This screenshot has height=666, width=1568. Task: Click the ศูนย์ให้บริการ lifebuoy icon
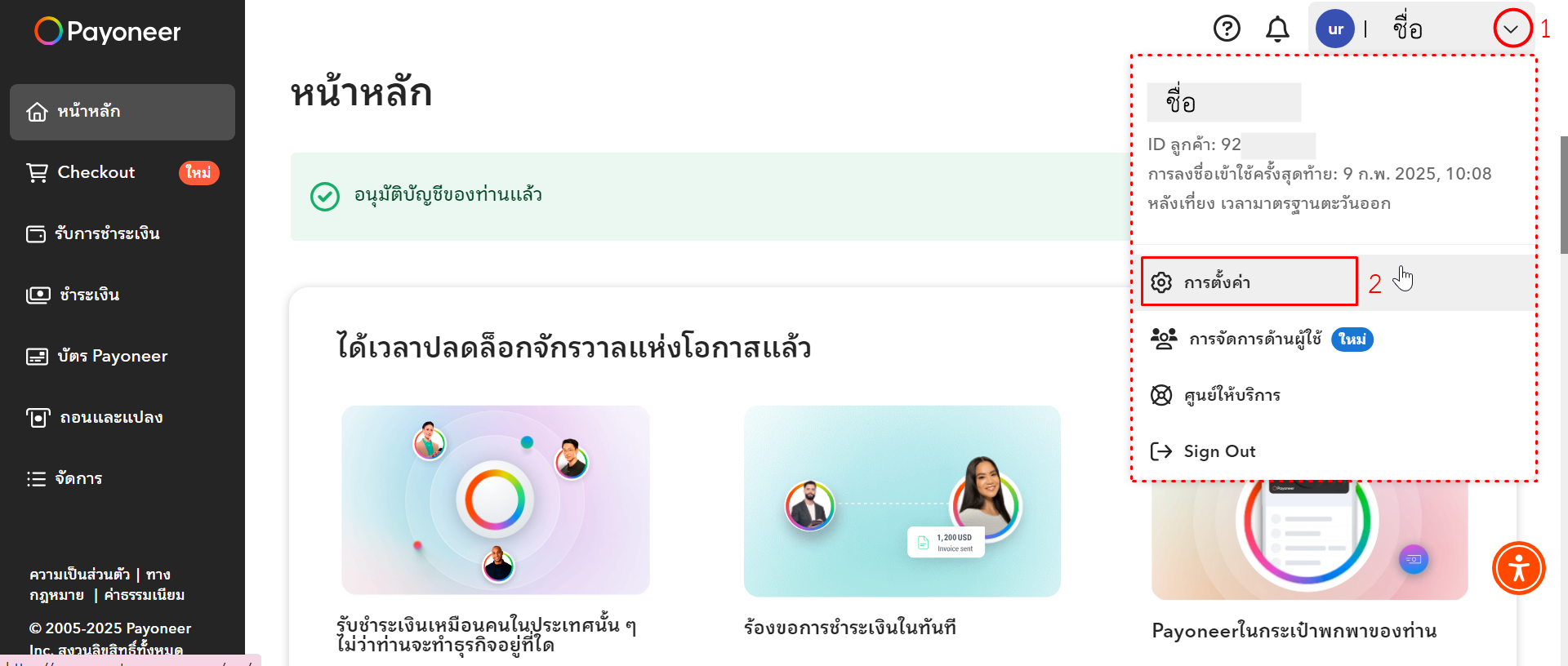click(x=1161, y=395)
